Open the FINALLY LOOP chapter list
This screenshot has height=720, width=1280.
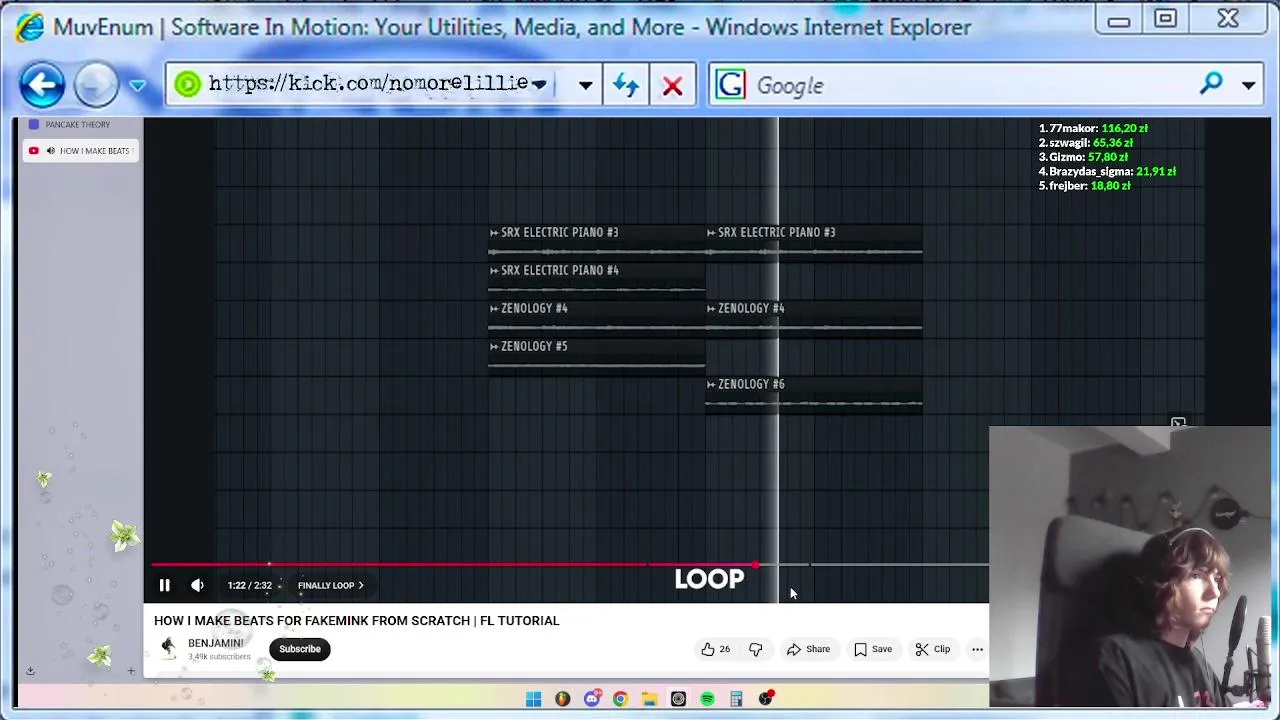pyautogui.click(x=330, y=585)
